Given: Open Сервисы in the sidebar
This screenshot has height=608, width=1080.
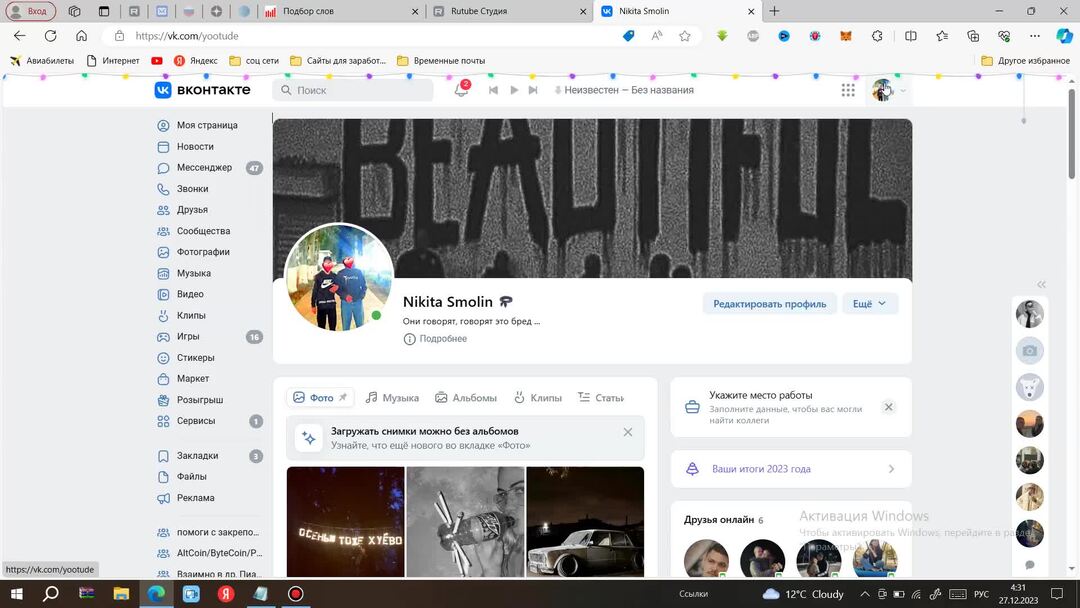Looking at the screenshot, I should point(209,421).
